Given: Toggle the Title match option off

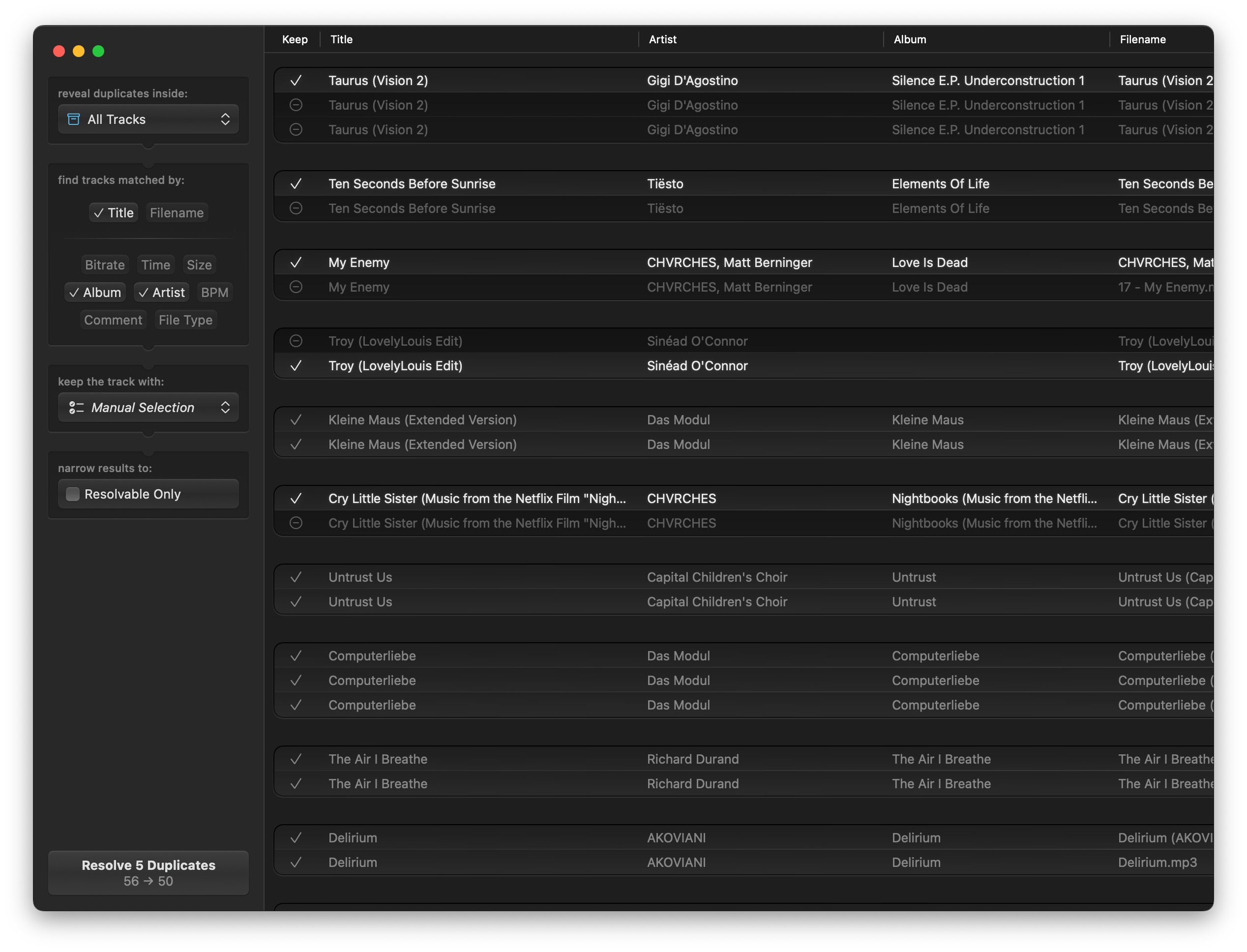Looking at the screenshot, I should [x=113, y=212].
